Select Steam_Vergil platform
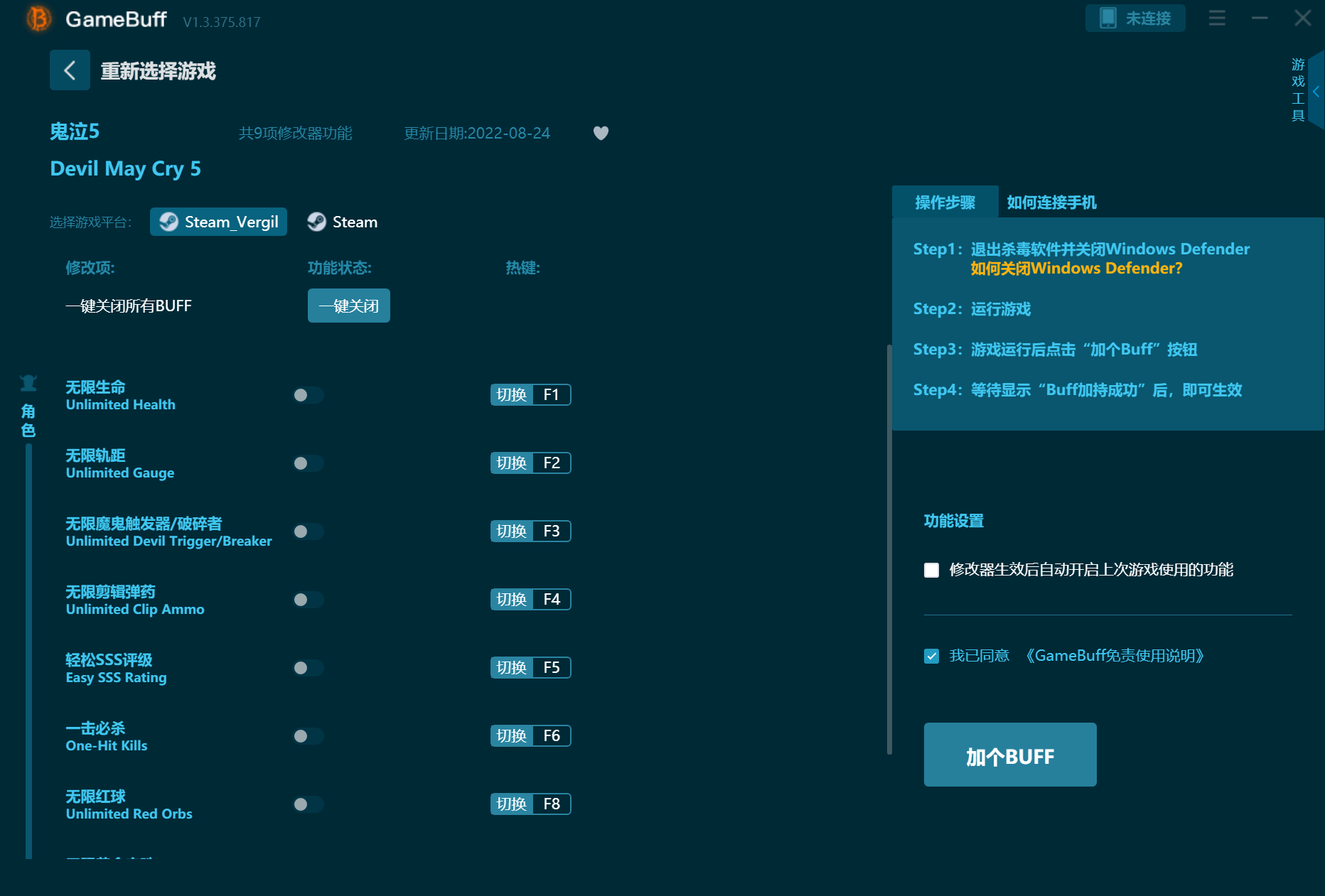The height and width of the screenshot is (896, 1325). click(218, 222)
